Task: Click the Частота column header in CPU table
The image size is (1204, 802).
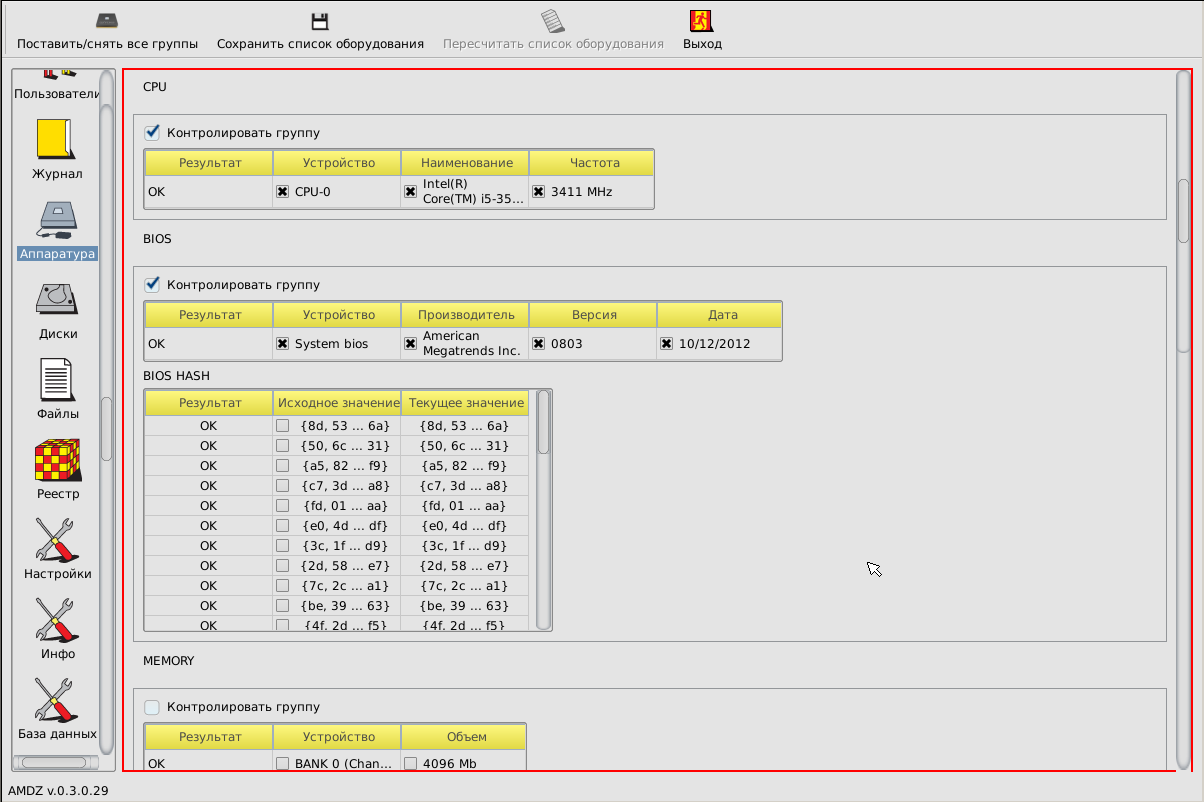Action: 592,162
